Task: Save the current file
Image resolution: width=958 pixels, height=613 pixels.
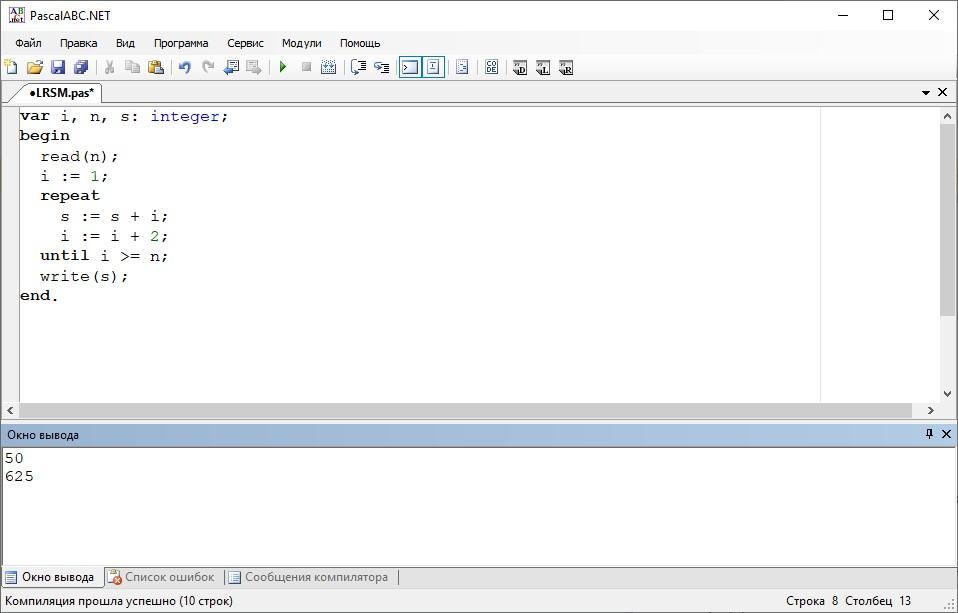Action: tap(58, 67)
